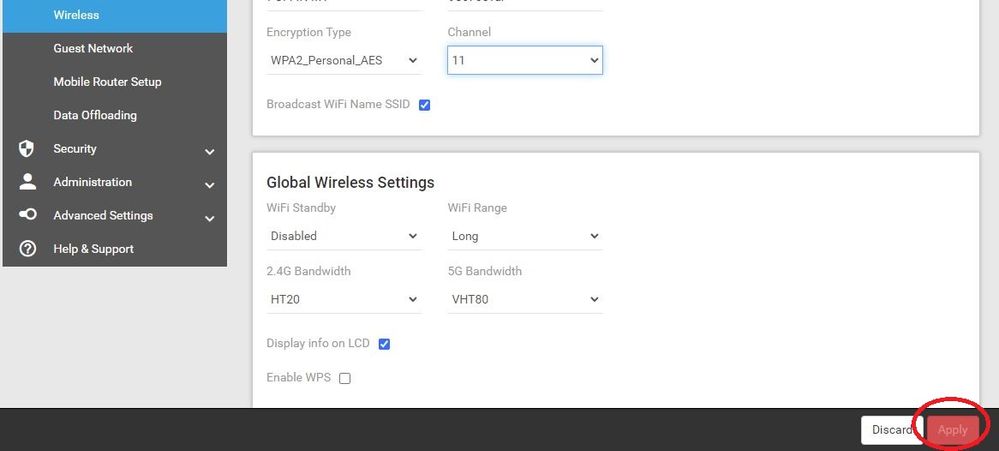
Task: Change the WiFi Range dropdown
Action: 524,236
